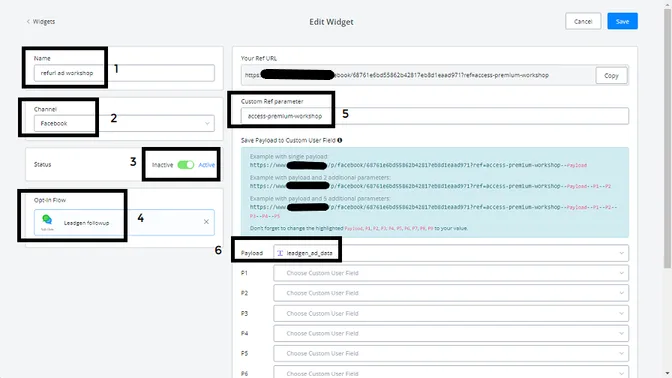The width and height of the screenshot is (672, 378).
Task: Edit the Custom Ref parameter field
Action: click(x=435, y=116)
